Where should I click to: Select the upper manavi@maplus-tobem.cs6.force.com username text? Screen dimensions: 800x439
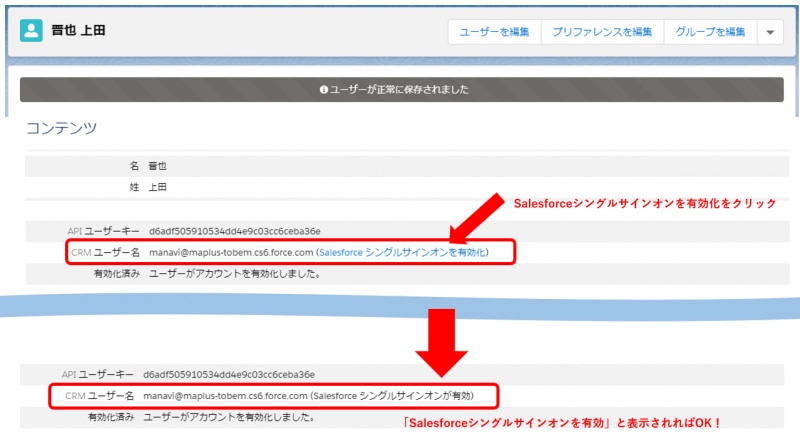(231, 252)
